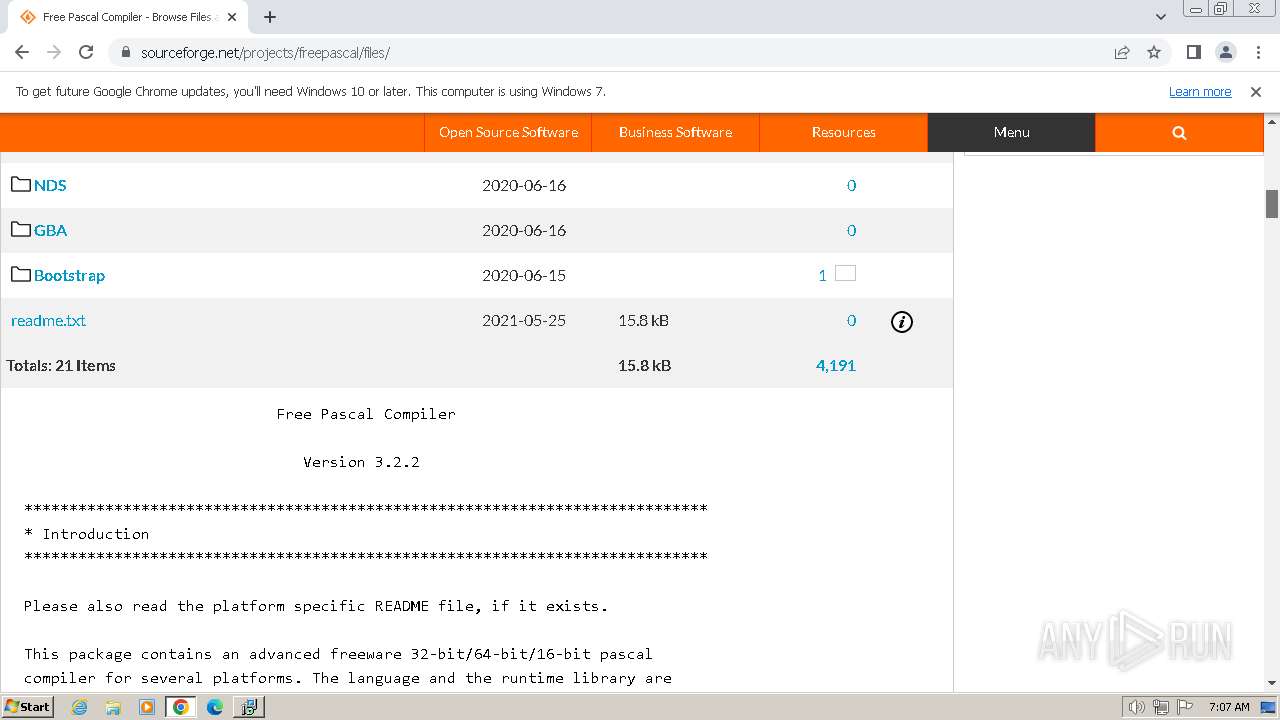Download readme.txt

[x=48, y=320]
